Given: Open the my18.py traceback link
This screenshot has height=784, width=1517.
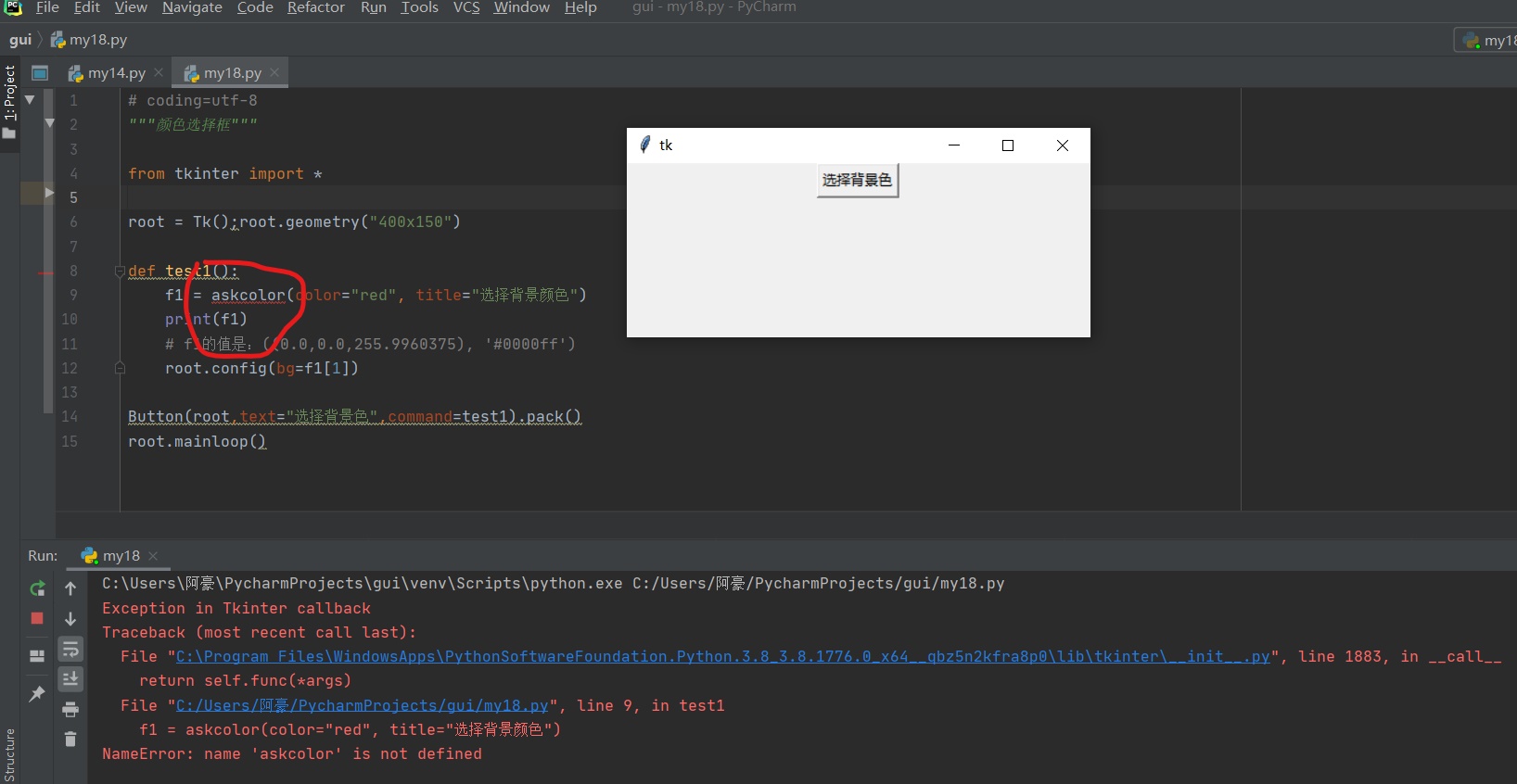Looking at the screenshot, I should coord(362,705).
